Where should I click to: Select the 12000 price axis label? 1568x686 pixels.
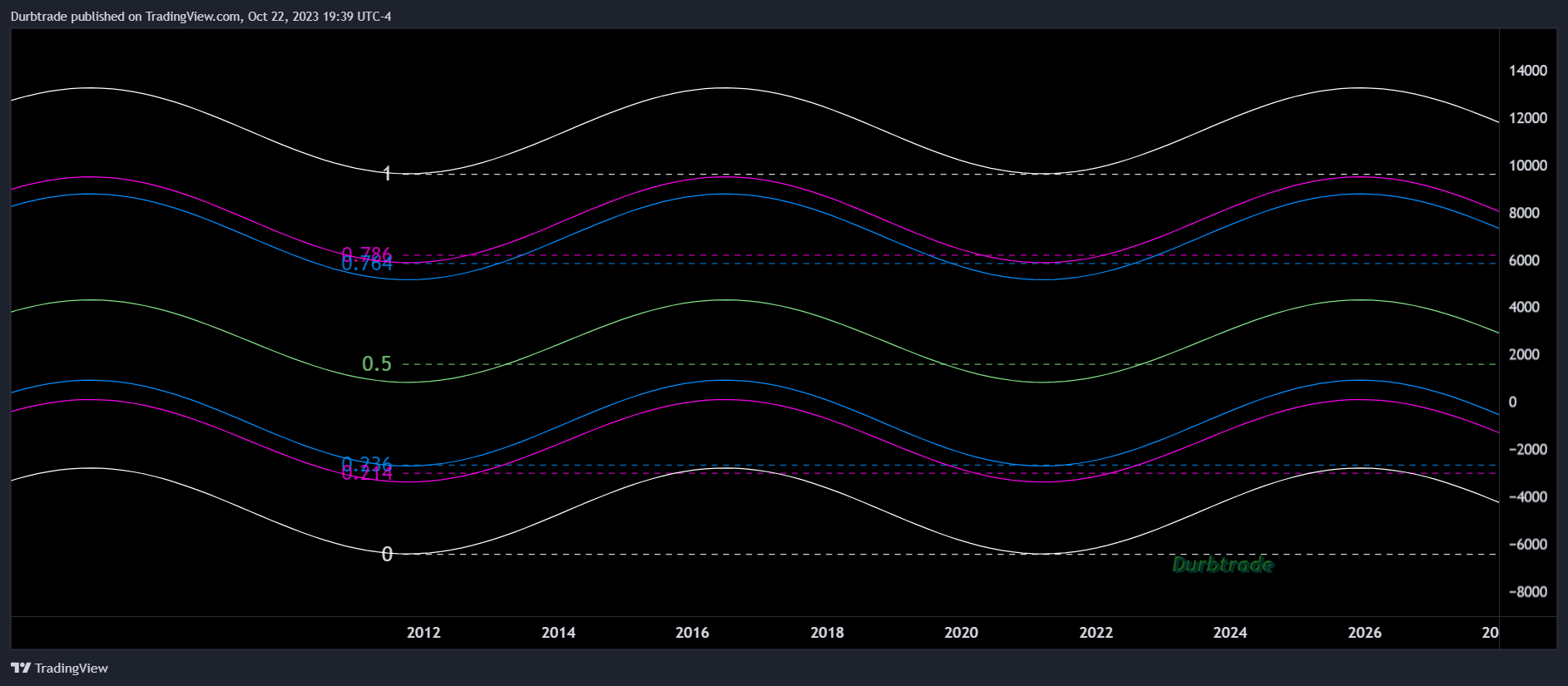click(x=1528, y=118)
